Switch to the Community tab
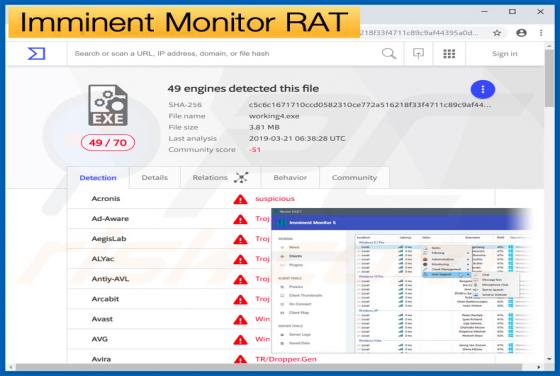The height and width of the screenshot is (376, 560). (354, 177)
